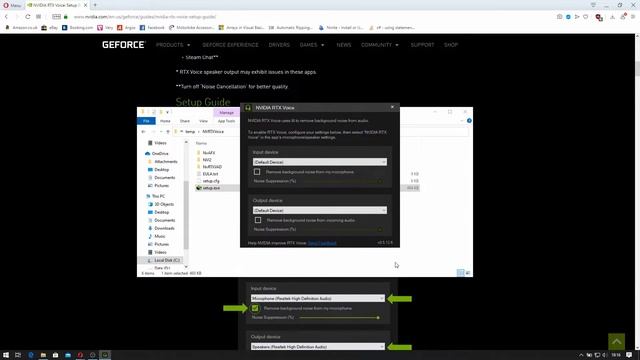Select the setup.exe file

[211, 188]
